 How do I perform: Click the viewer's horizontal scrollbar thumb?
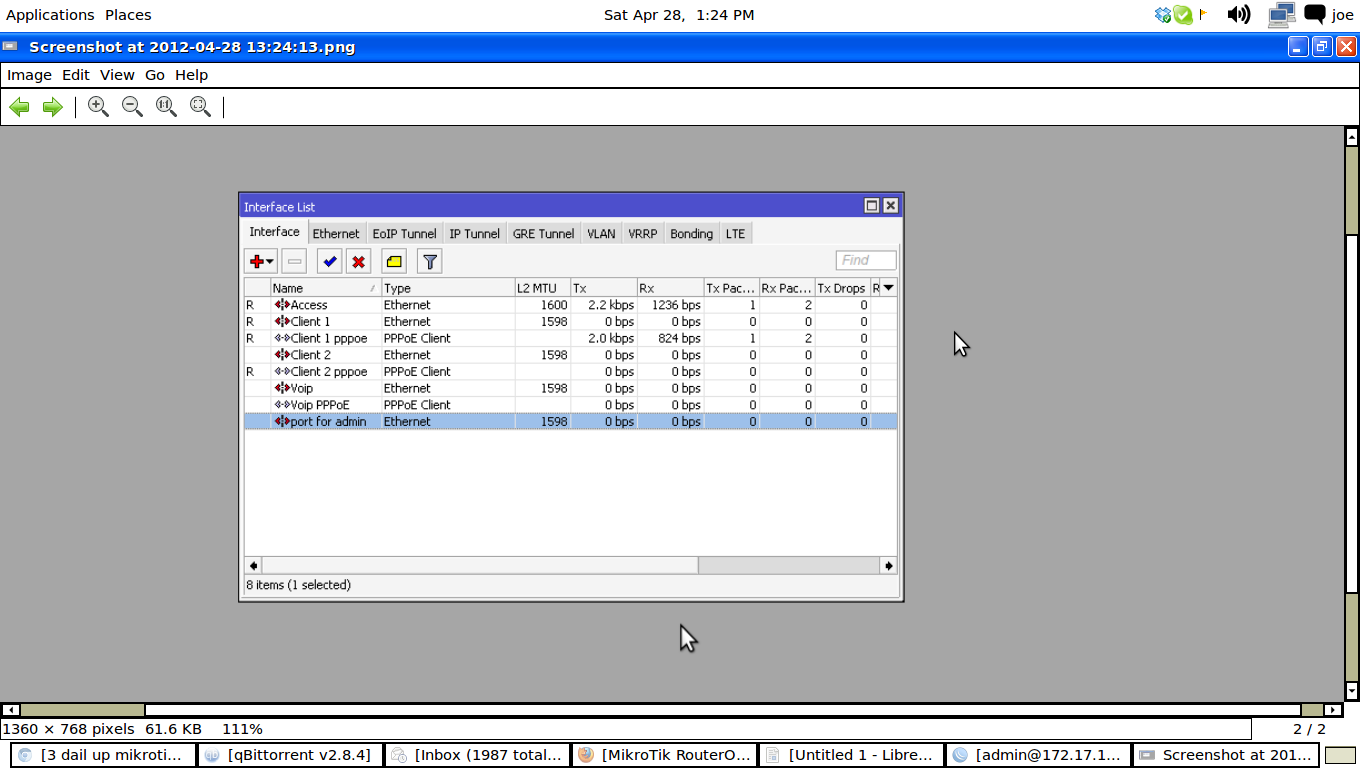click(82, 710)
